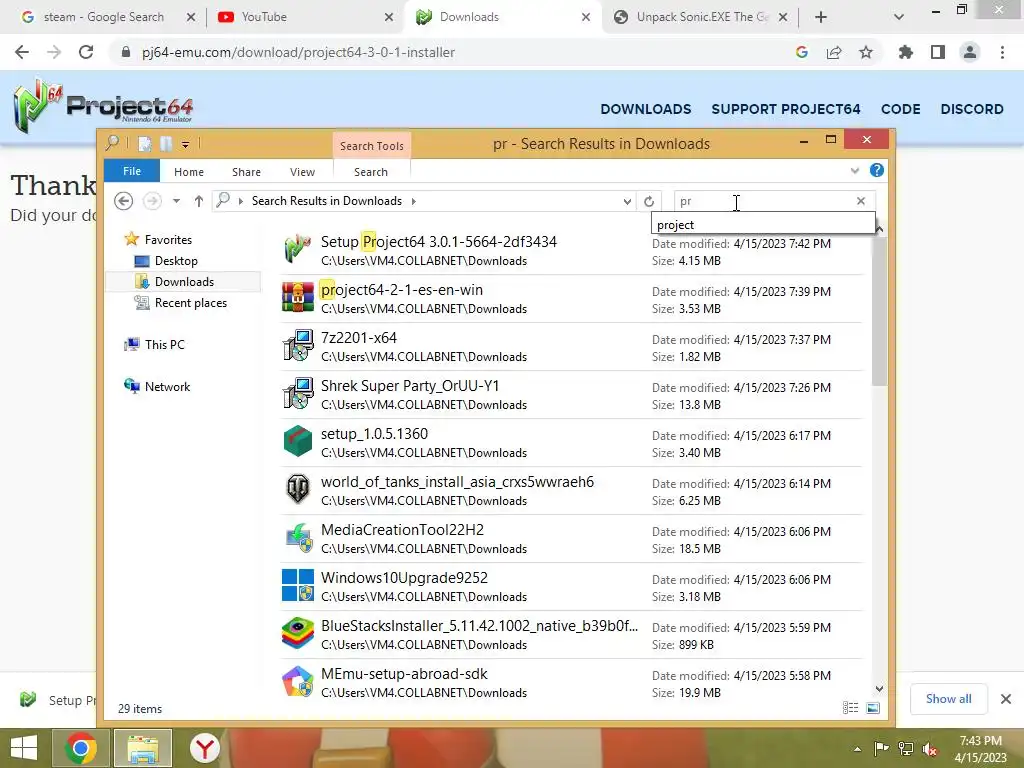Screen dimensions: 1024x768
Task: Select the MEmu-setup-abroad-sdk icon
Action: click(x=298, y=681)
